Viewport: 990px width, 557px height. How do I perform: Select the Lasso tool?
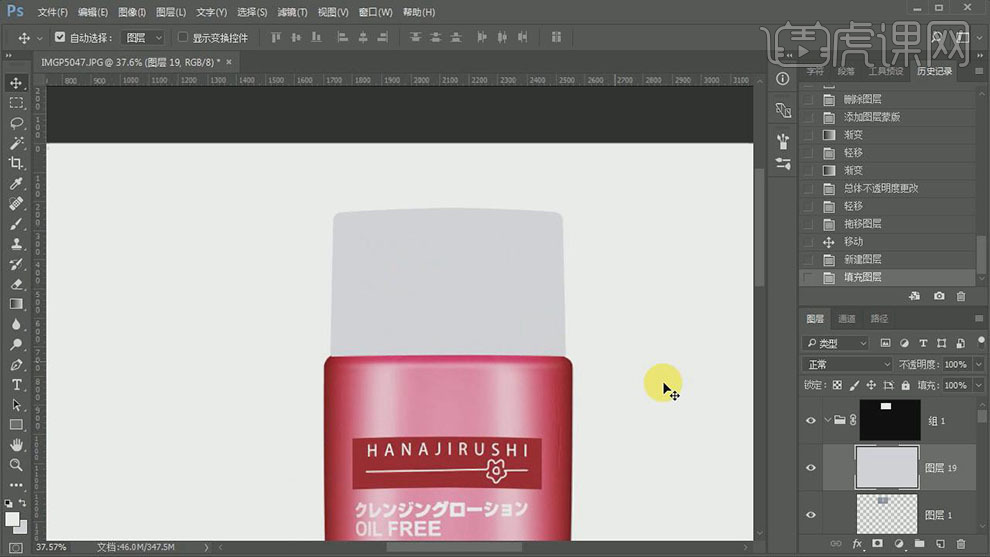[x=16, y=123]
